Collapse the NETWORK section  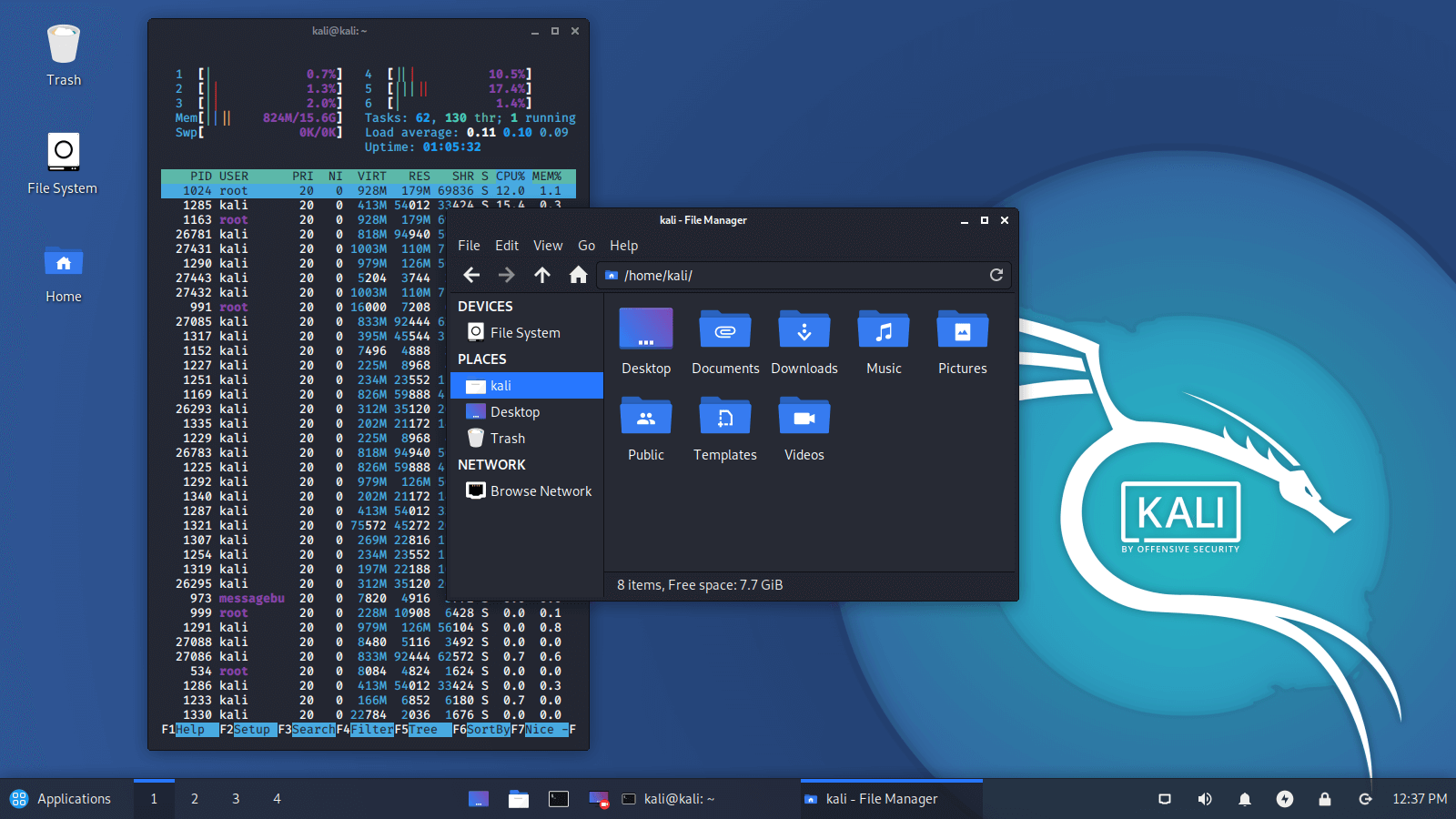491,464
